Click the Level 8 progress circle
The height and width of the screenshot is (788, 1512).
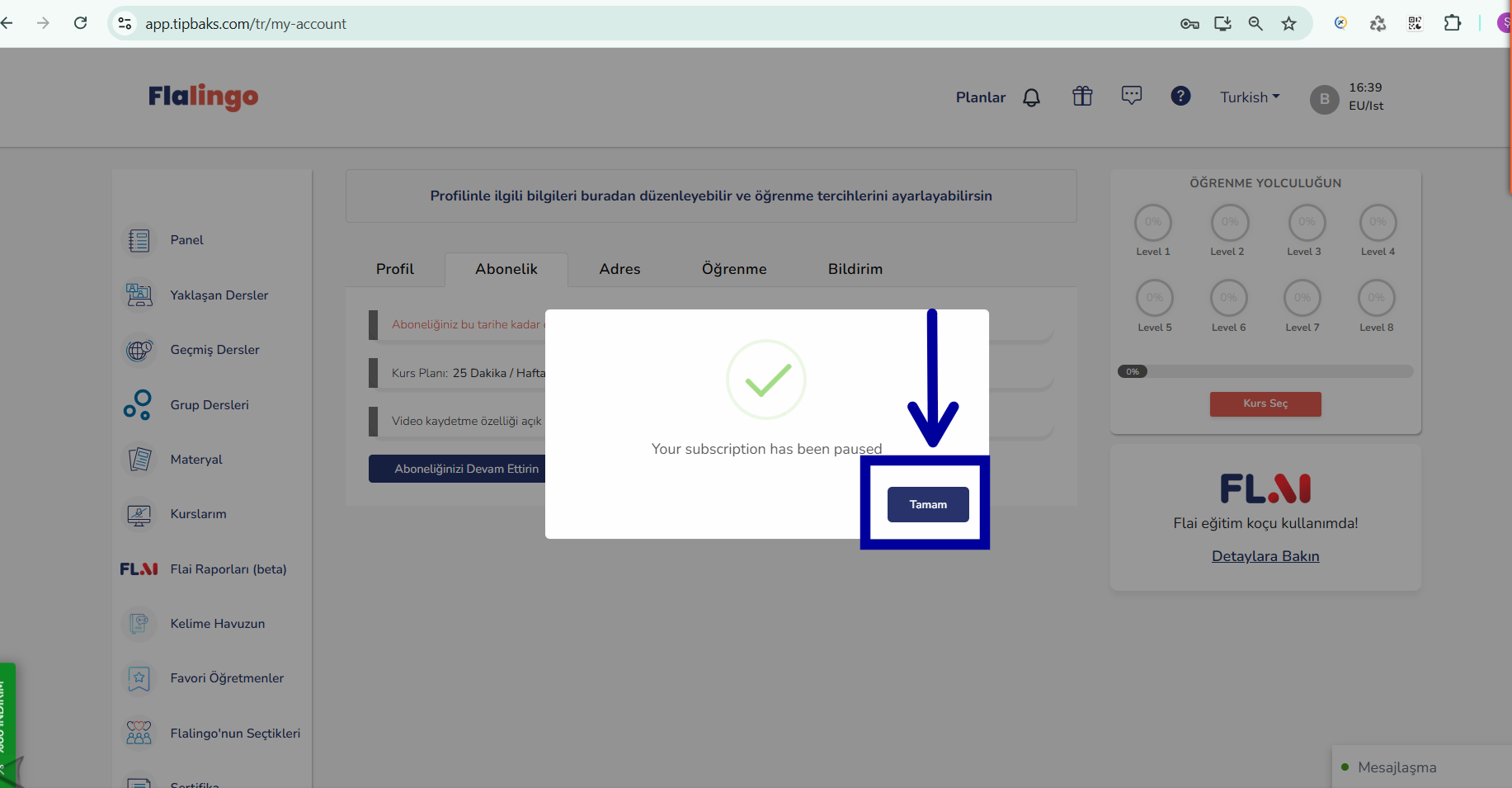pyautogui.click(x=1377, y=298)
